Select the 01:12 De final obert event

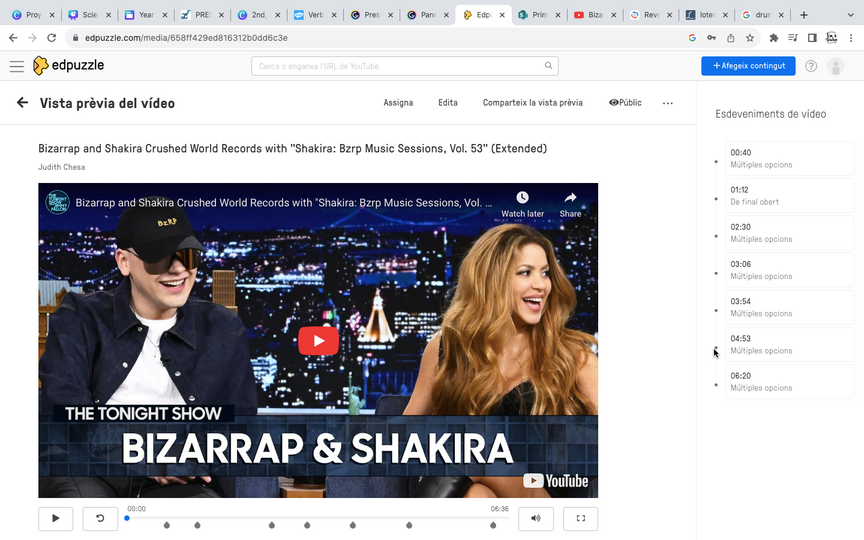[x=789, y=196]
